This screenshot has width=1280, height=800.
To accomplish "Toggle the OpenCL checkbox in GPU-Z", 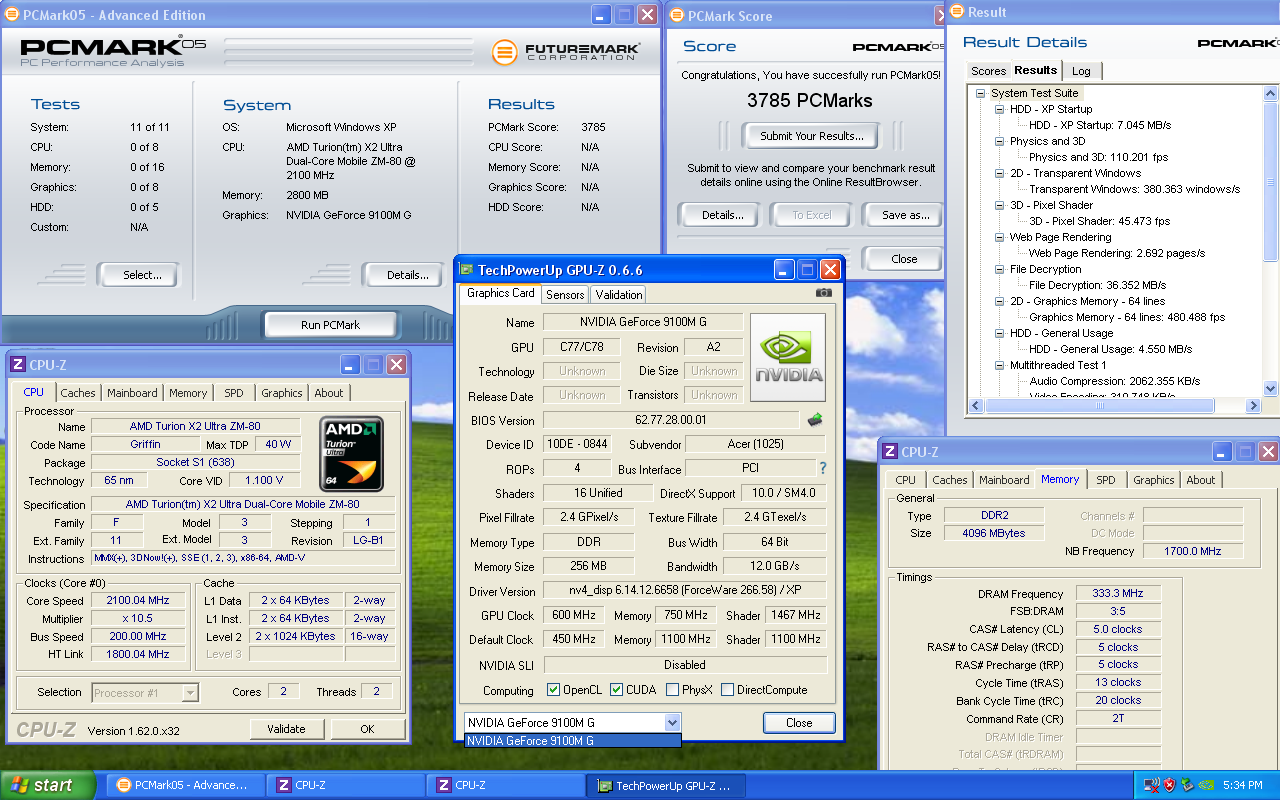I will tap(553, 690).
